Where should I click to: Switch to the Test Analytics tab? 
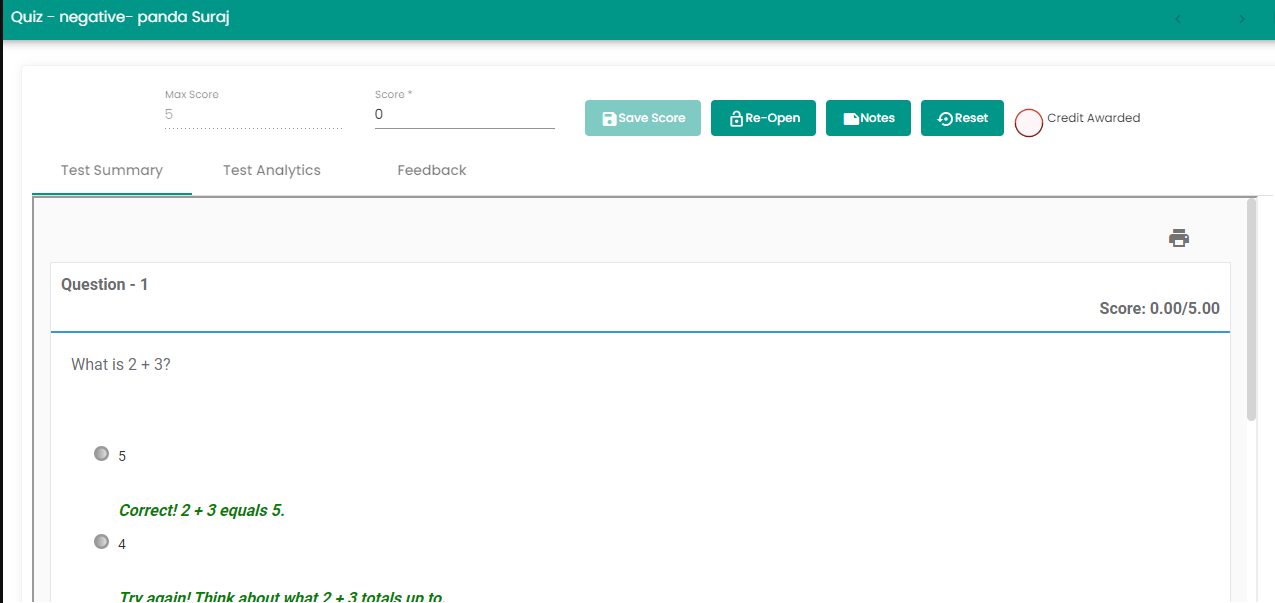[272, 170]
